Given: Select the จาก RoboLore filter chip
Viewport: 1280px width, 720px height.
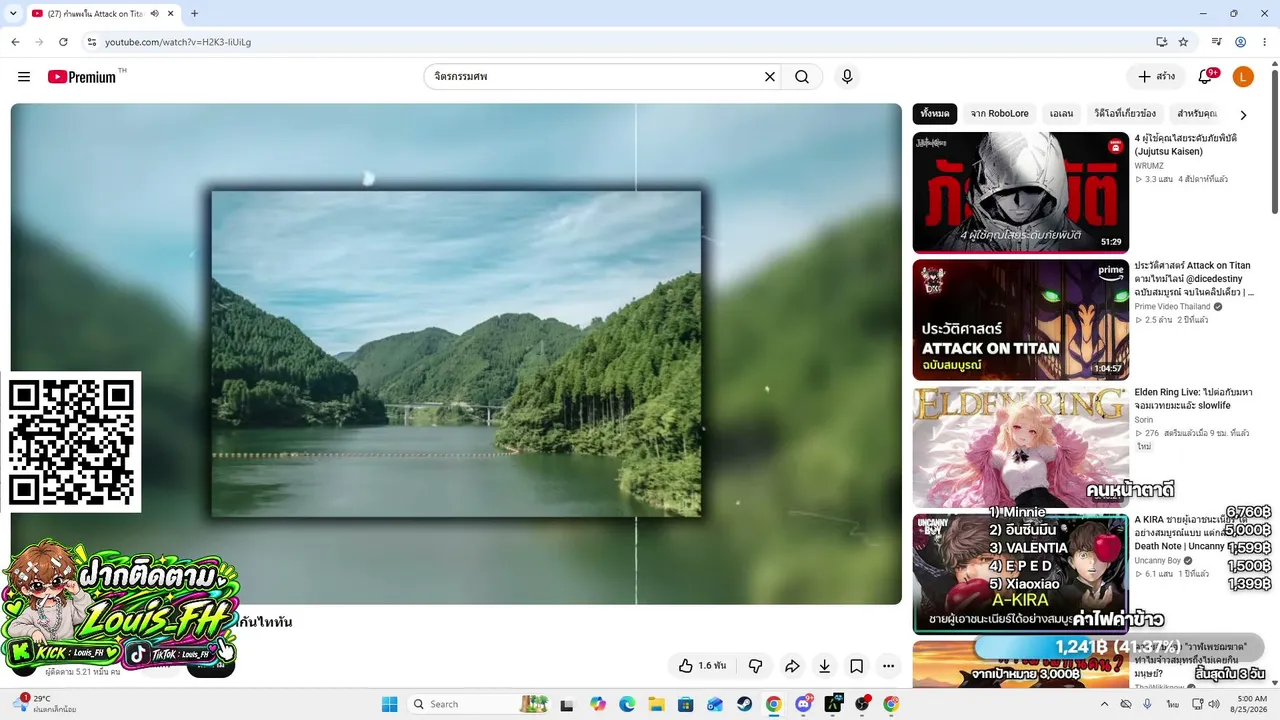Looking at the screenshot, I should tap(1000, 114).
